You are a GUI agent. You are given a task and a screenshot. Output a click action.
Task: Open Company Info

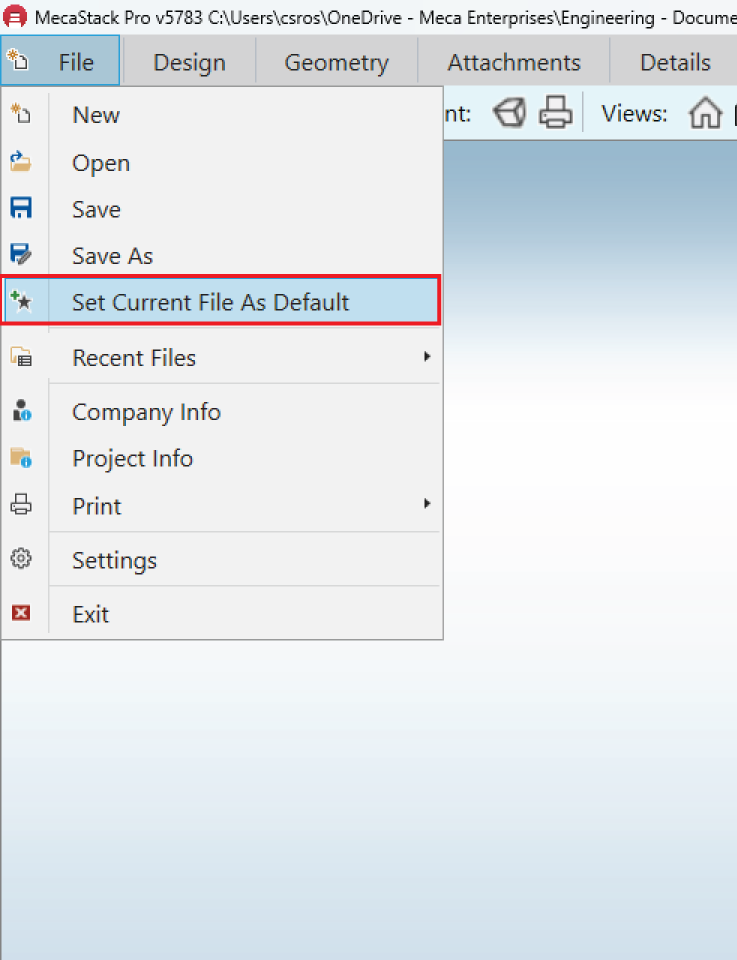[x=222, y=412]
